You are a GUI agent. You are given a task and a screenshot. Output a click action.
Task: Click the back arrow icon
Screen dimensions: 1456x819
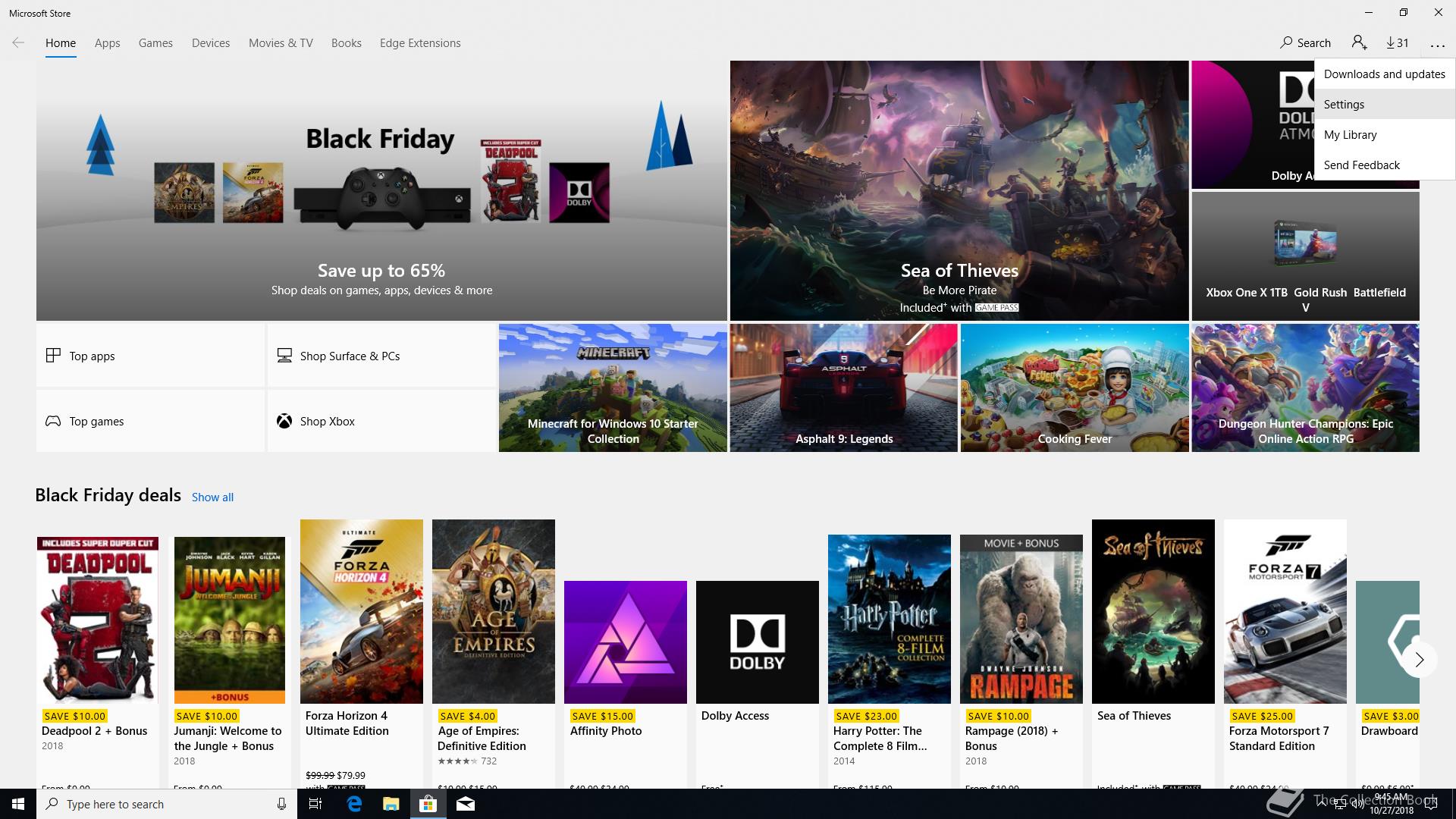pyautogui.click(x=18, y=43)
